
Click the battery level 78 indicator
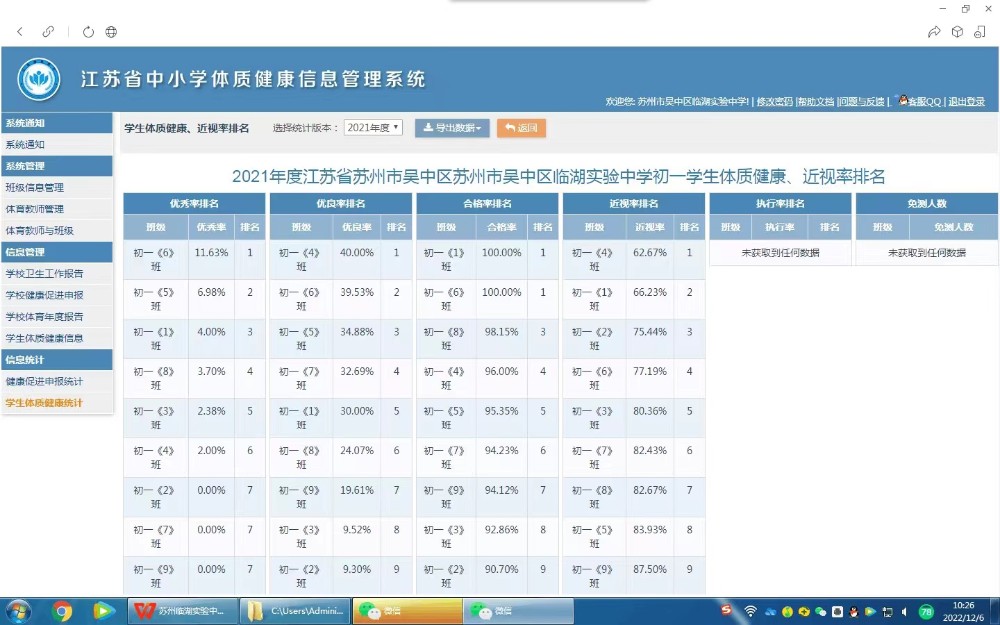click(x=926, y=612)
